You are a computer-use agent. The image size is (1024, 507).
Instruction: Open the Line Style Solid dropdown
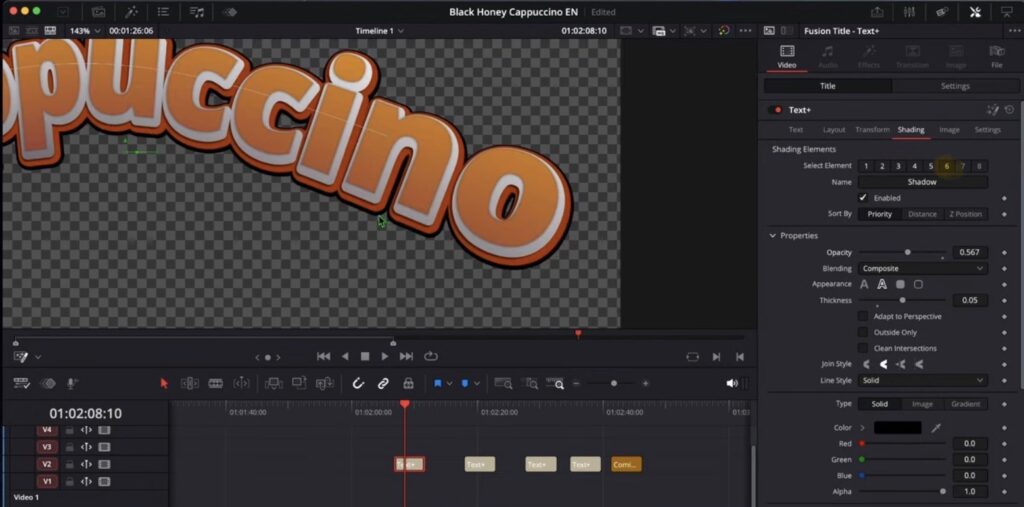tap(922, 380)
